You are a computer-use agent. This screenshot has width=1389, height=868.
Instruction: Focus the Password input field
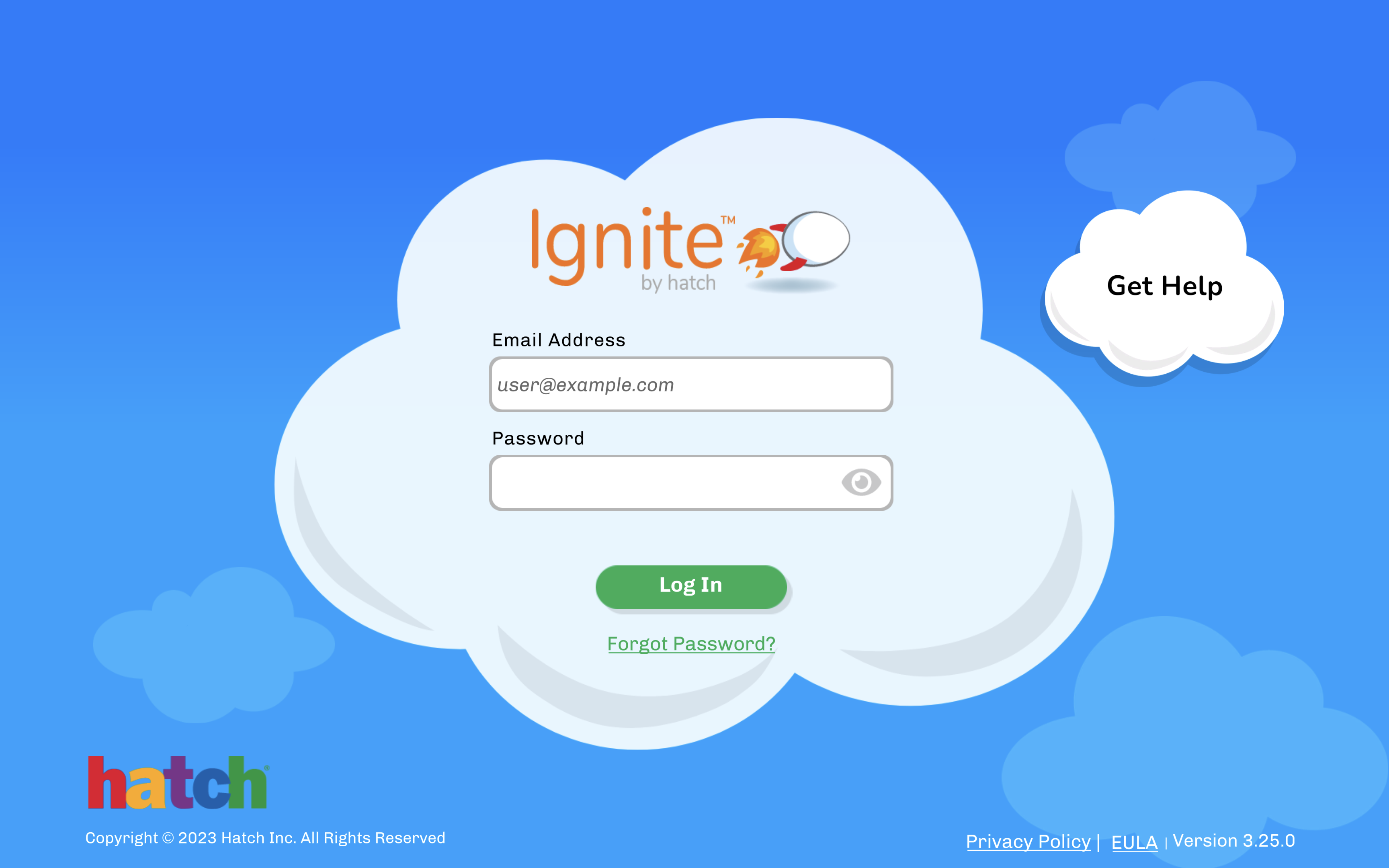point(691,482)
